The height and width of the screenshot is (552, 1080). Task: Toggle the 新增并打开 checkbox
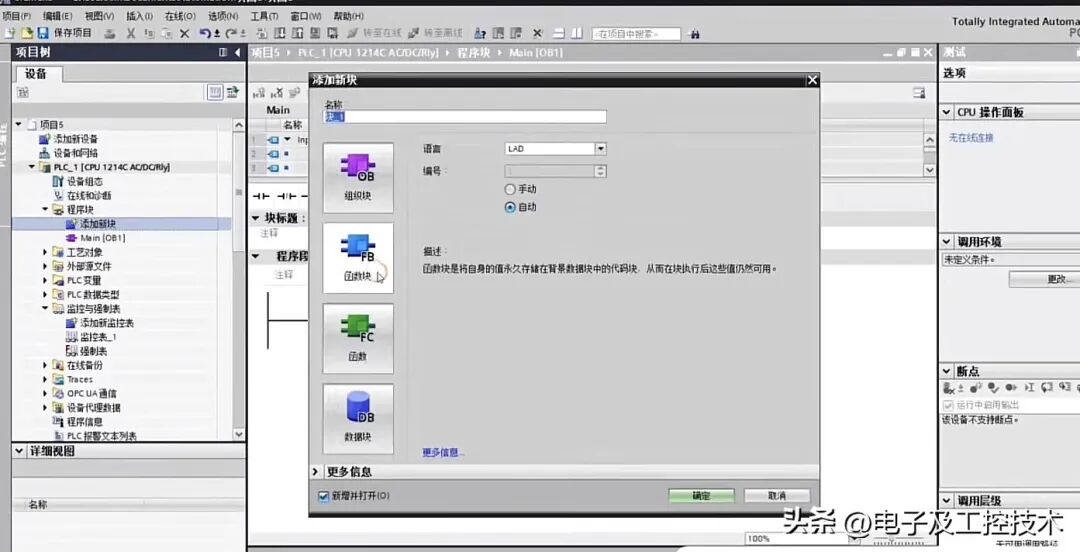pyautogui.click(x=323, y=496)
